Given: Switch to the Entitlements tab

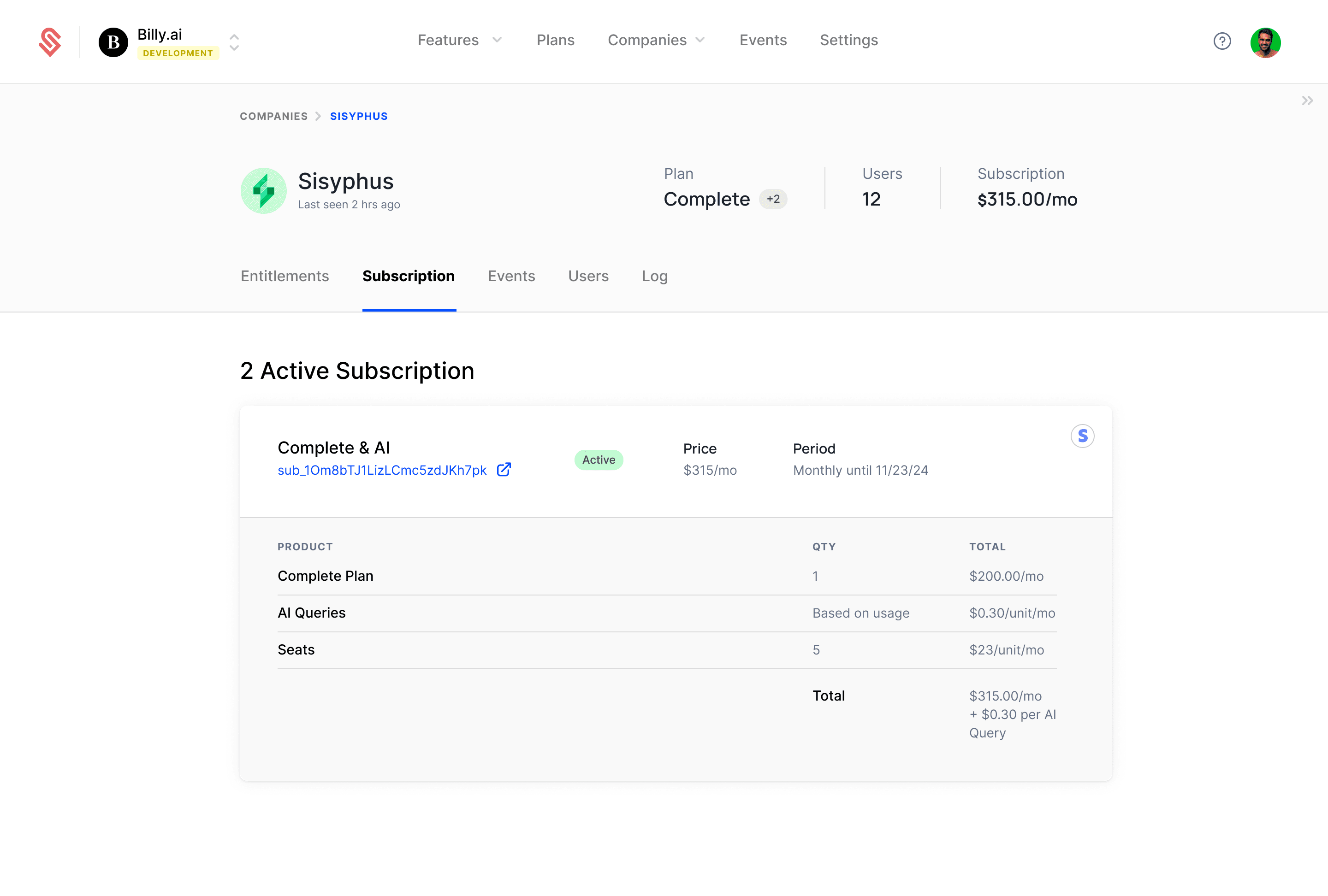Looking at the screenshot, I should 285,276.
